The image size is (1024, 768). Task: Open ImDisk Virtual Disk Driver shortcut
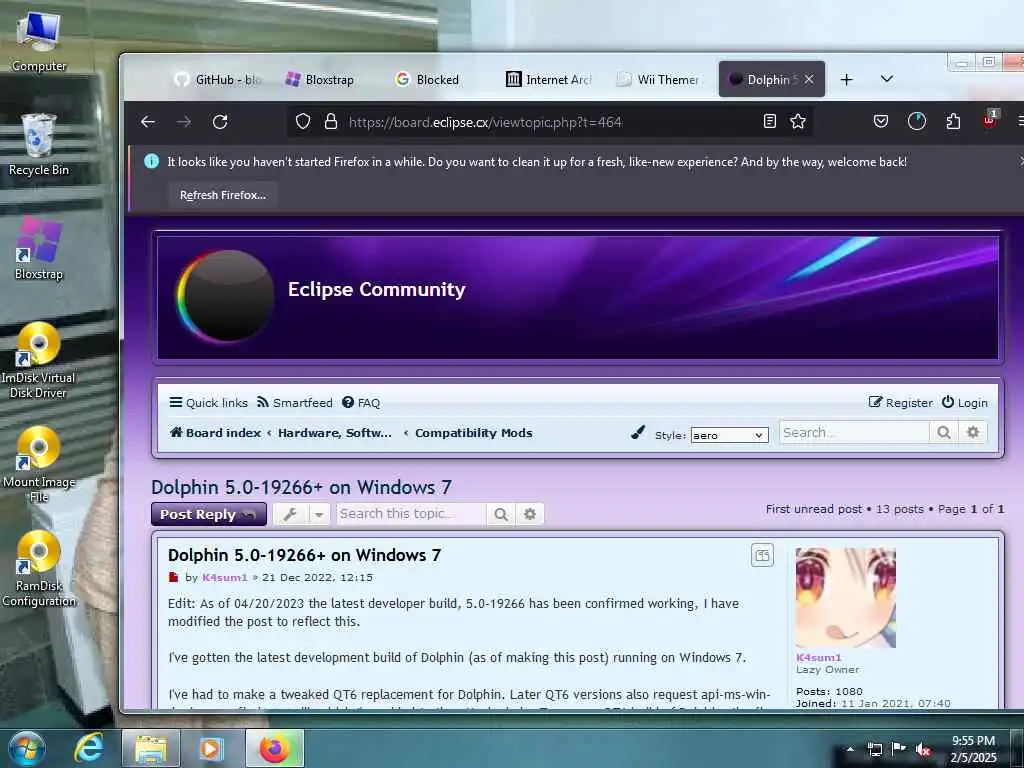pos(39,360)
